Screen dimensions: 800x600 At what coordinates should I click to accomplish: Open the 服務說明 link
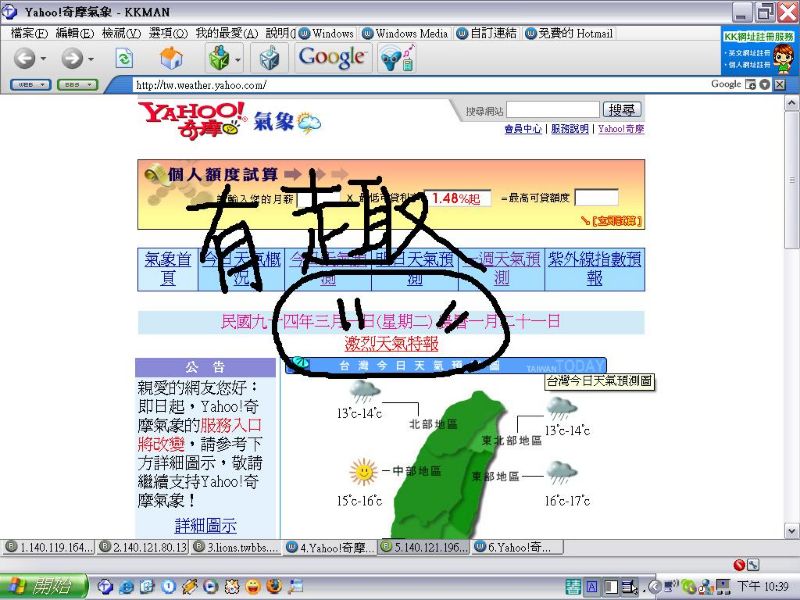point(569,129)
